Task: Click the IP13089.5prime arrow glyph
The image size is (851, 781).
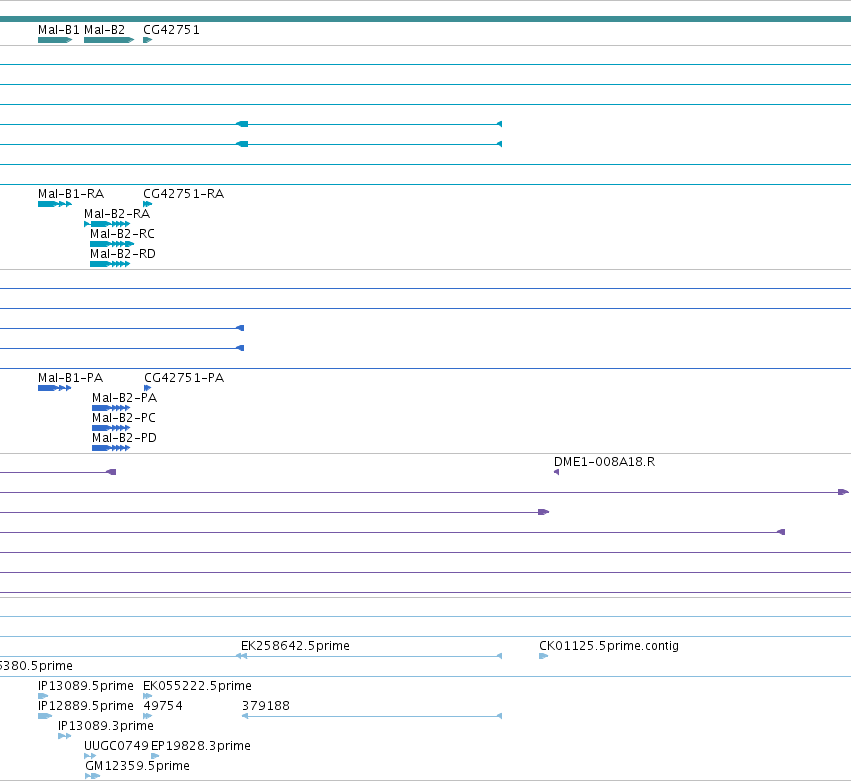Action: [43, 696]
